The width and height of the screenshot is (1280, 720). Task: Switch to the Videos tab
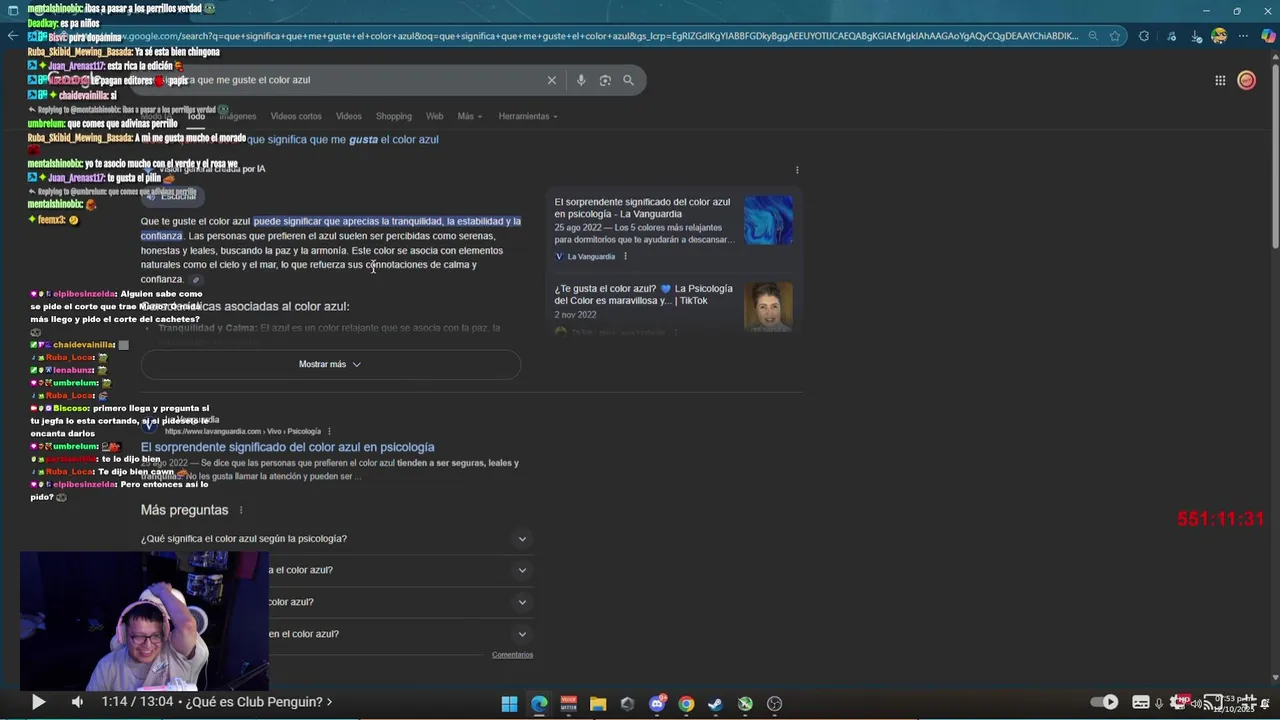coord(349,116)
